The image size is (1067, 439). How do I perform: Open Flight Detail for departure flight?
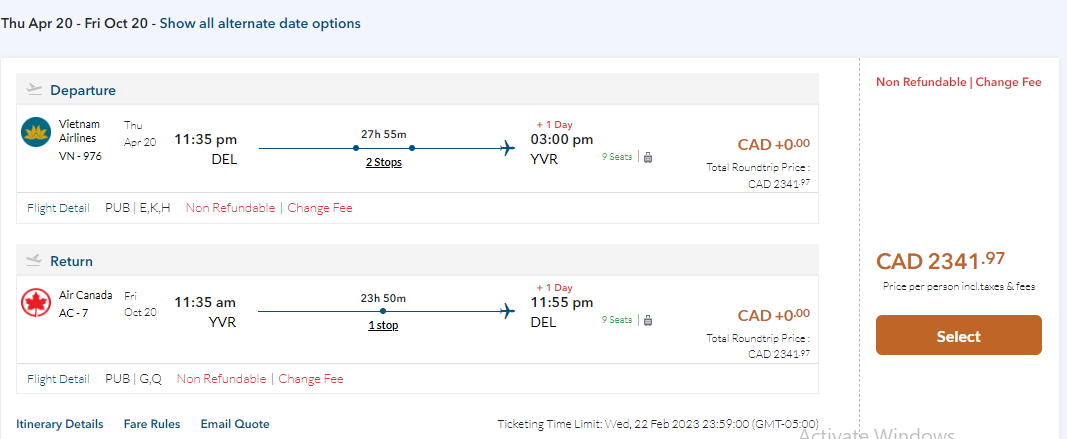click(x=58, y=208)
